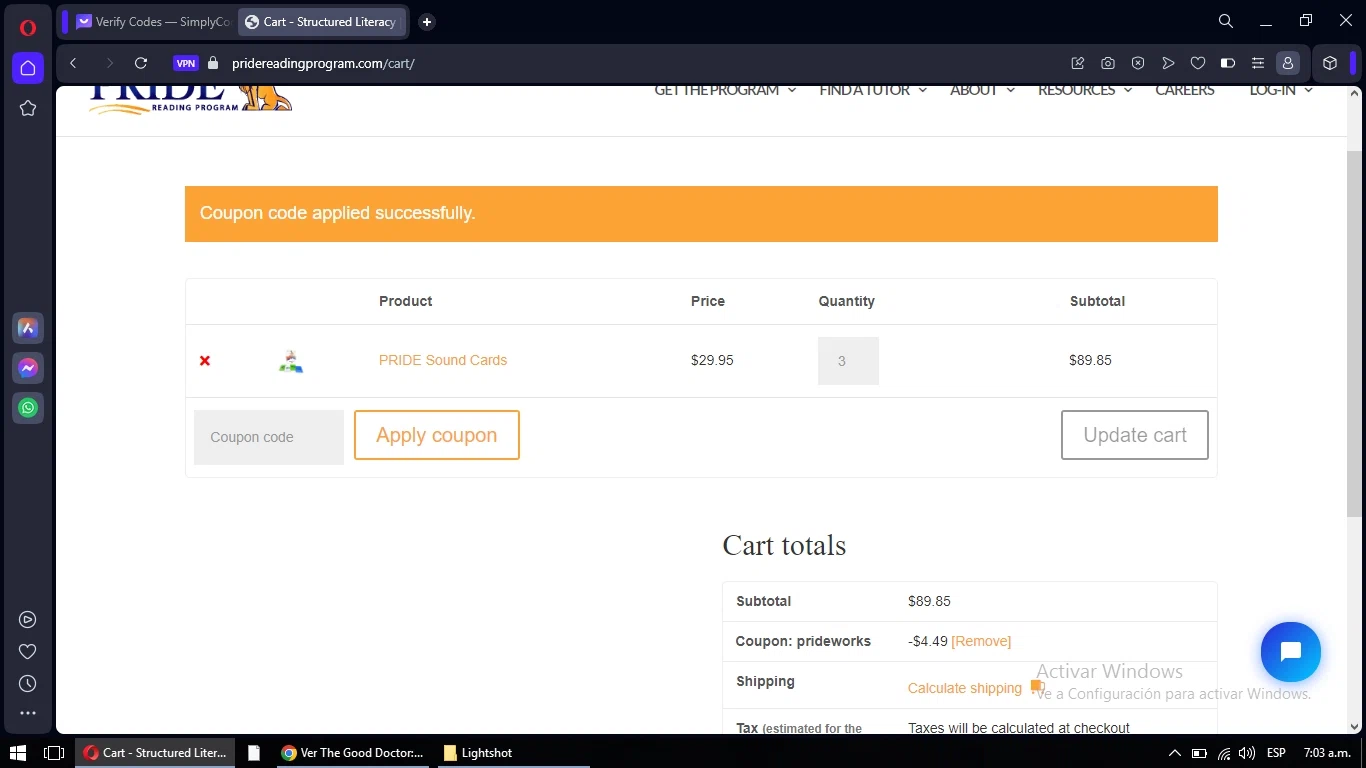
Task: Click the Coupon code input field
Action: [x=269, y=437]
